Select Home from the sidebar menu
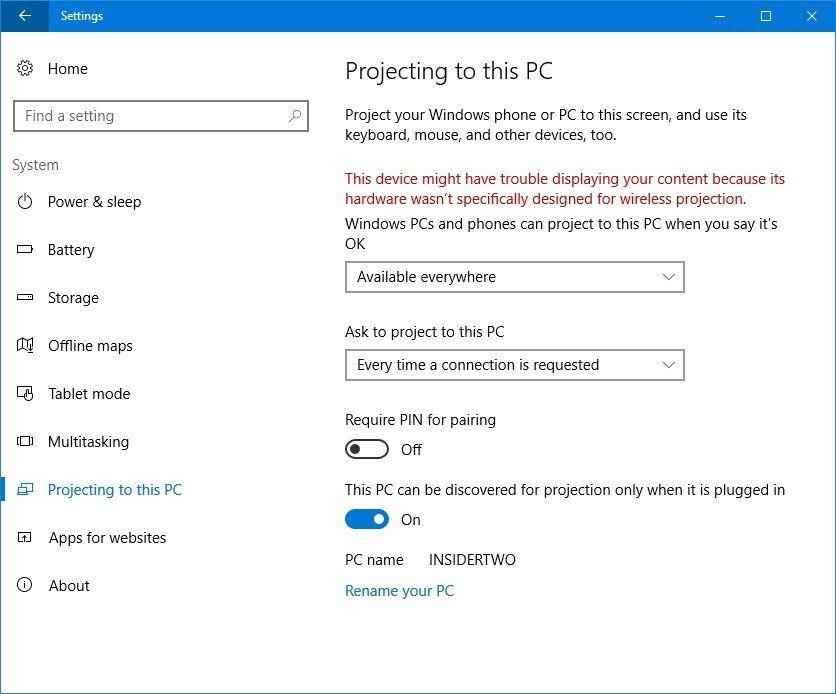 67,68
